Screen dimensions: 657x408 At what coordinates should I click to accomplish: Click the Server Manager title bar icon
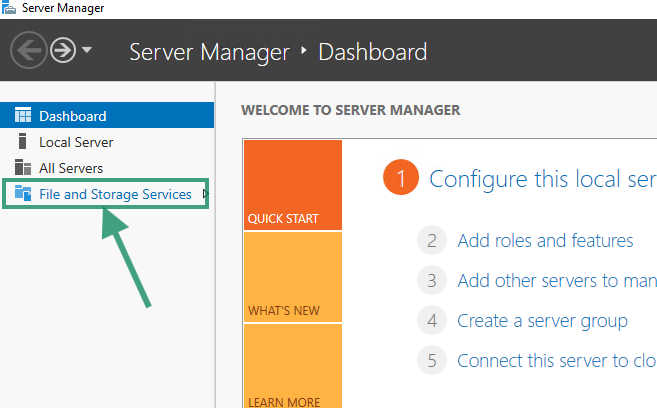(x=8, y=8)
